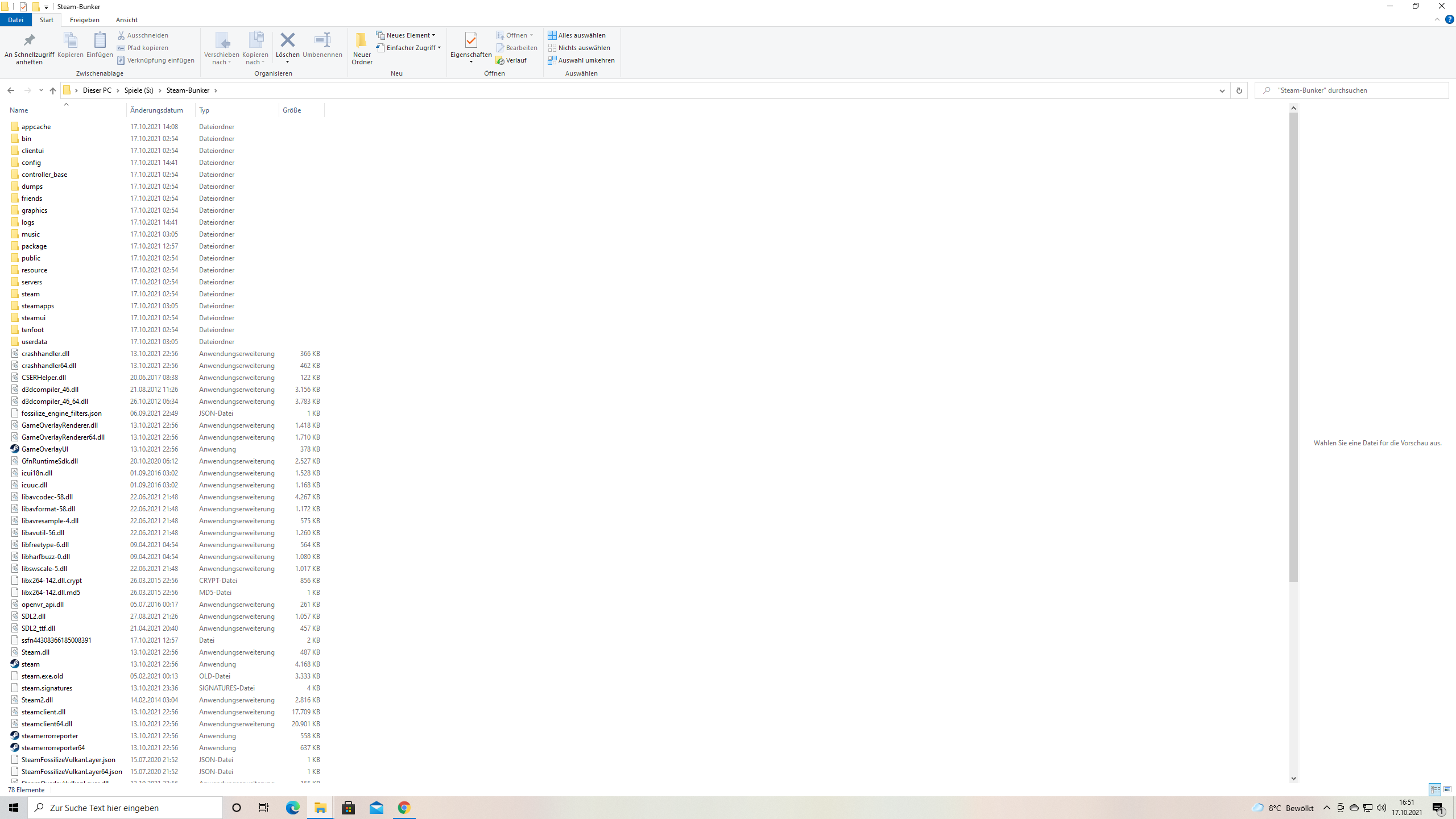Navigate up one folder level arrow
This screenshot has height=819, width=1456.
(53, 90)
